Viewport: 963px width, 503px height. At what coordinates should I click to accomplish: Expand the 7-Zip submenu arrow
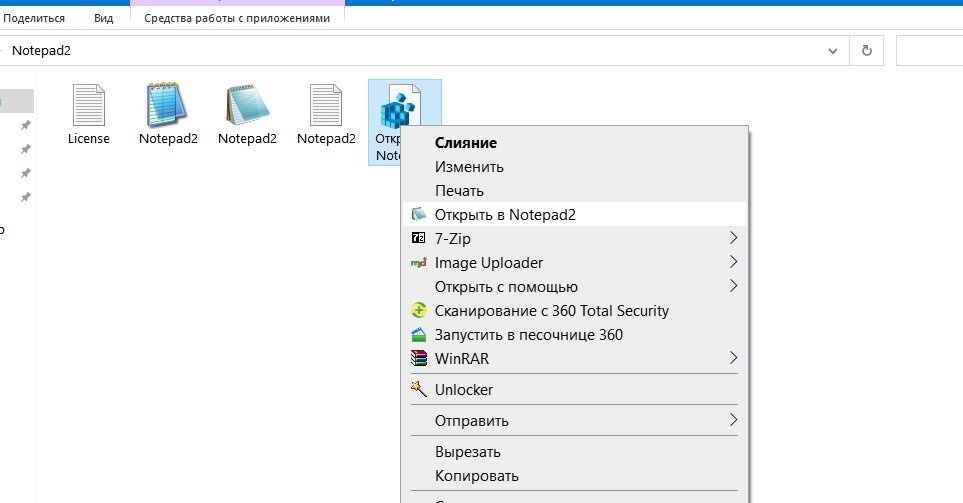pos(733,239)
